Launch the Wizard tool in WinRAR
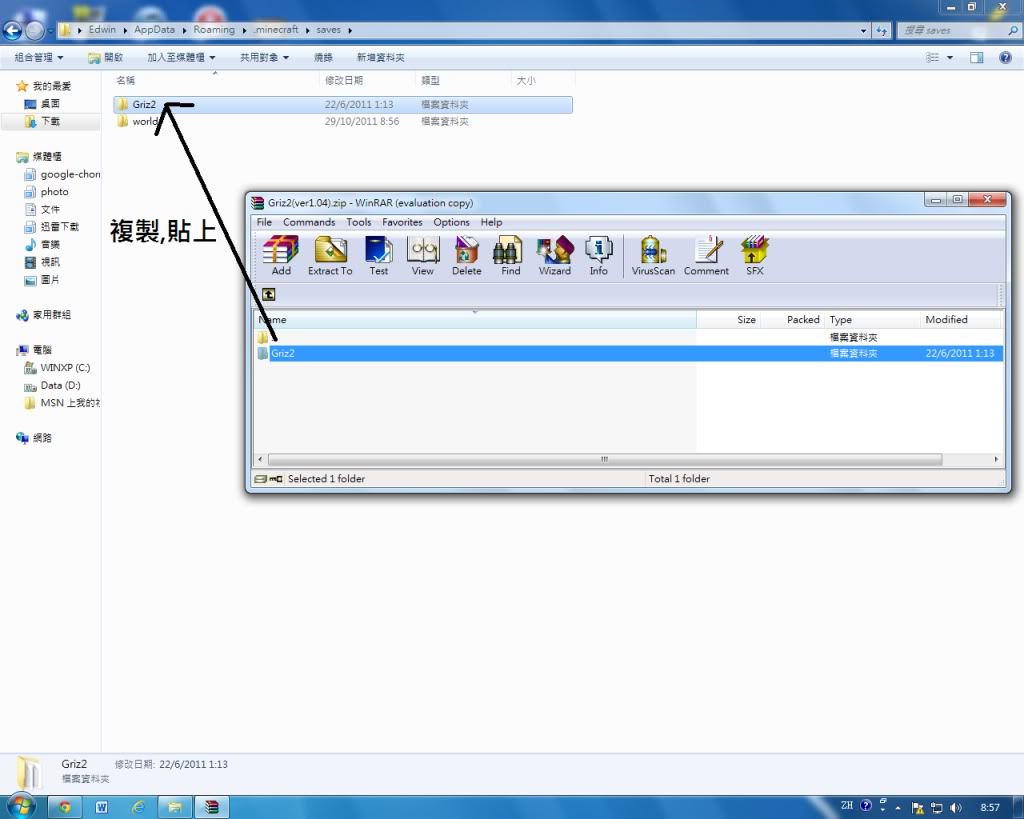 pos(554,255)
